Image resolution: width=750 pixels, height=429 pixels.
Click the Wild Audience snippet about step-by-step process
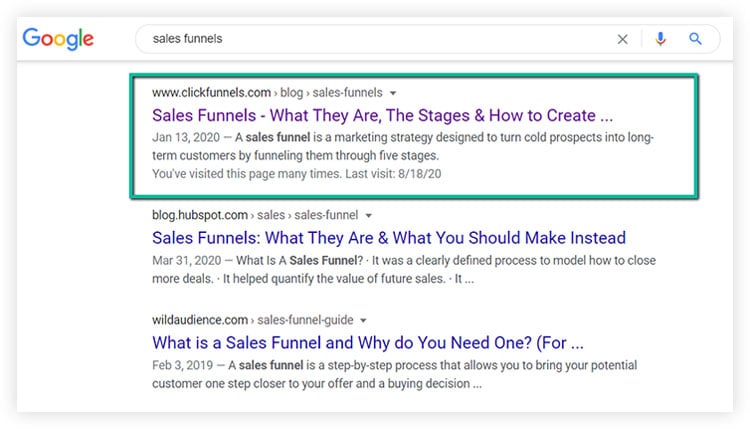(x=400, y=375)
